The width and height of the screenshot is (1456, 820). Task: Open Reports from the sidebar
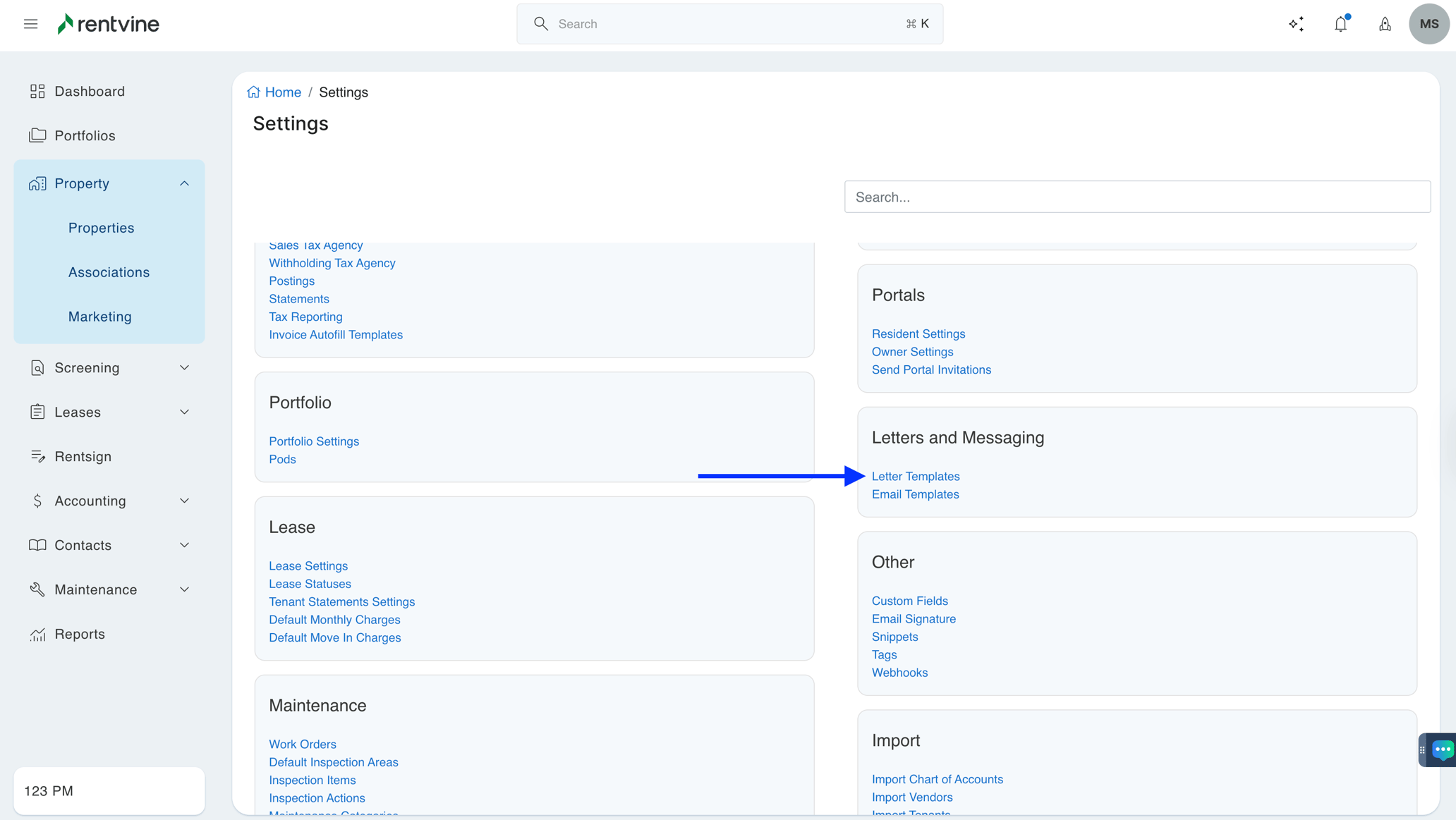(x=80, y=635)
